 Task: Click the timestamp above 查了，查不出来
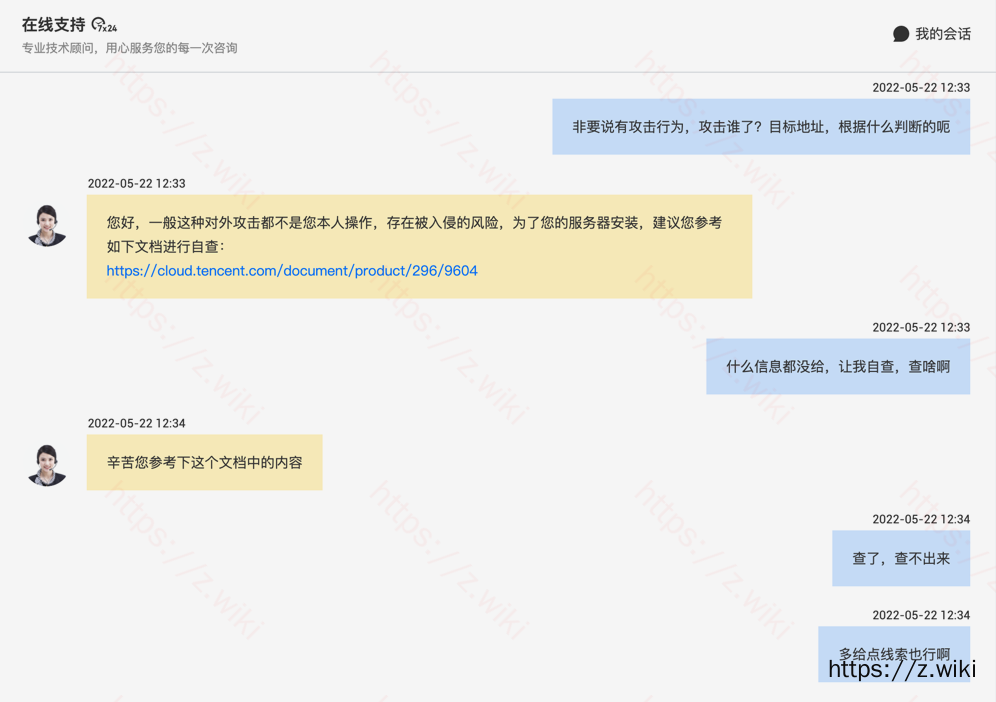coord(920,520)
